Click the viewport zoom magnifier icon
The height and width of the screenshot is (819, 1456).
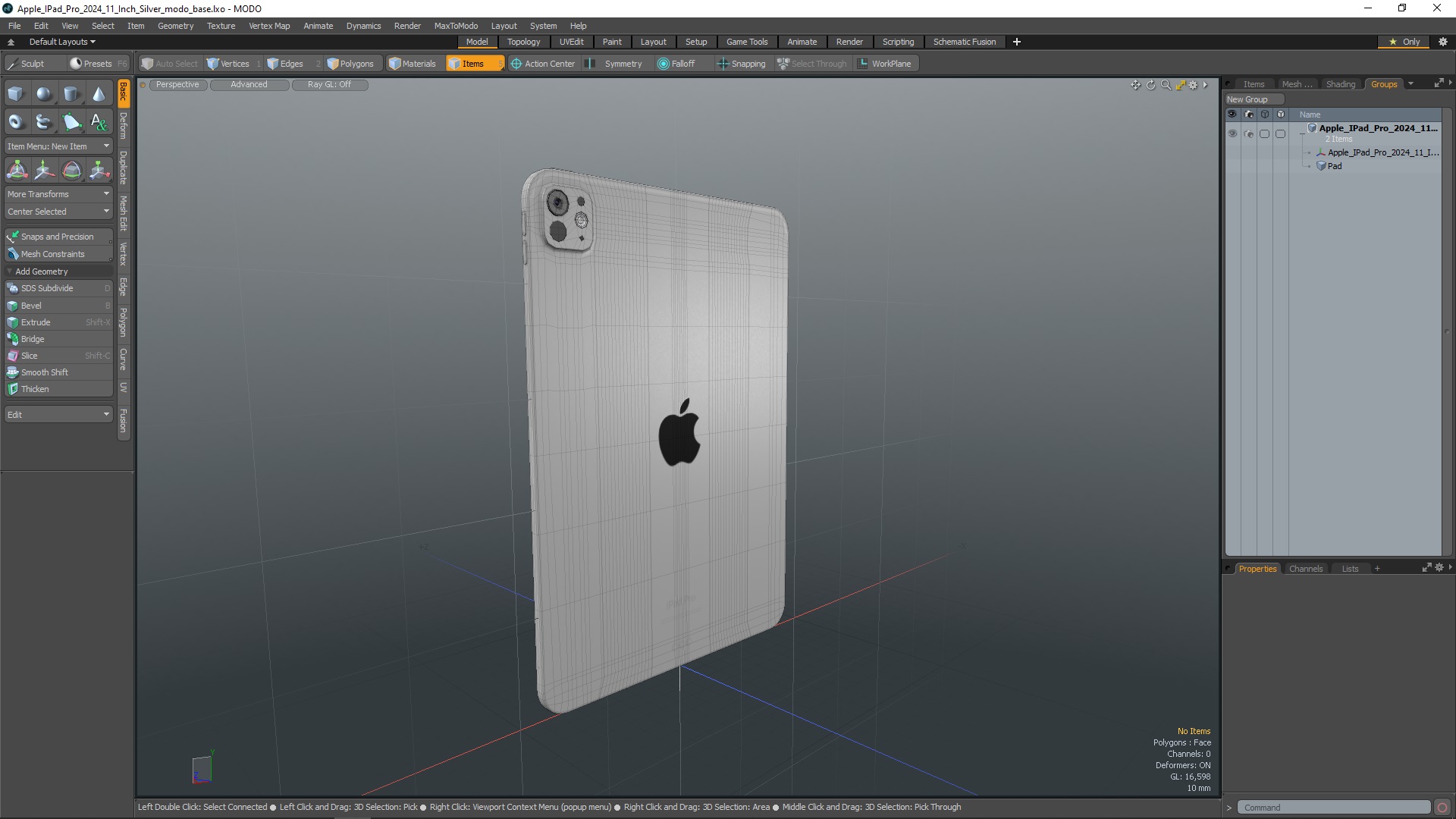coord(1166,85)
